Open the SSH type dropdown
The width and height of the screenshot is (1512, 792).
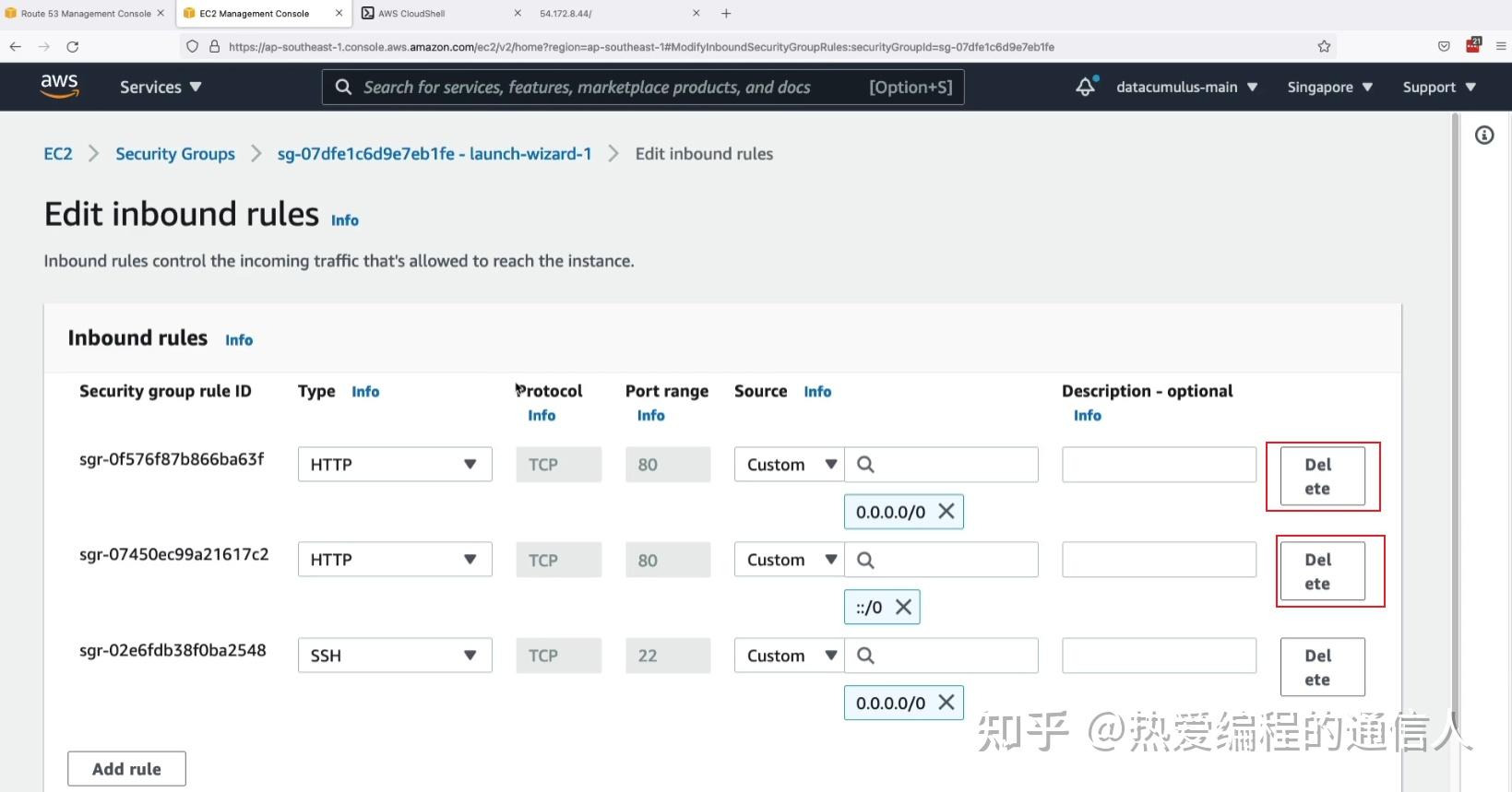(395, 656)
